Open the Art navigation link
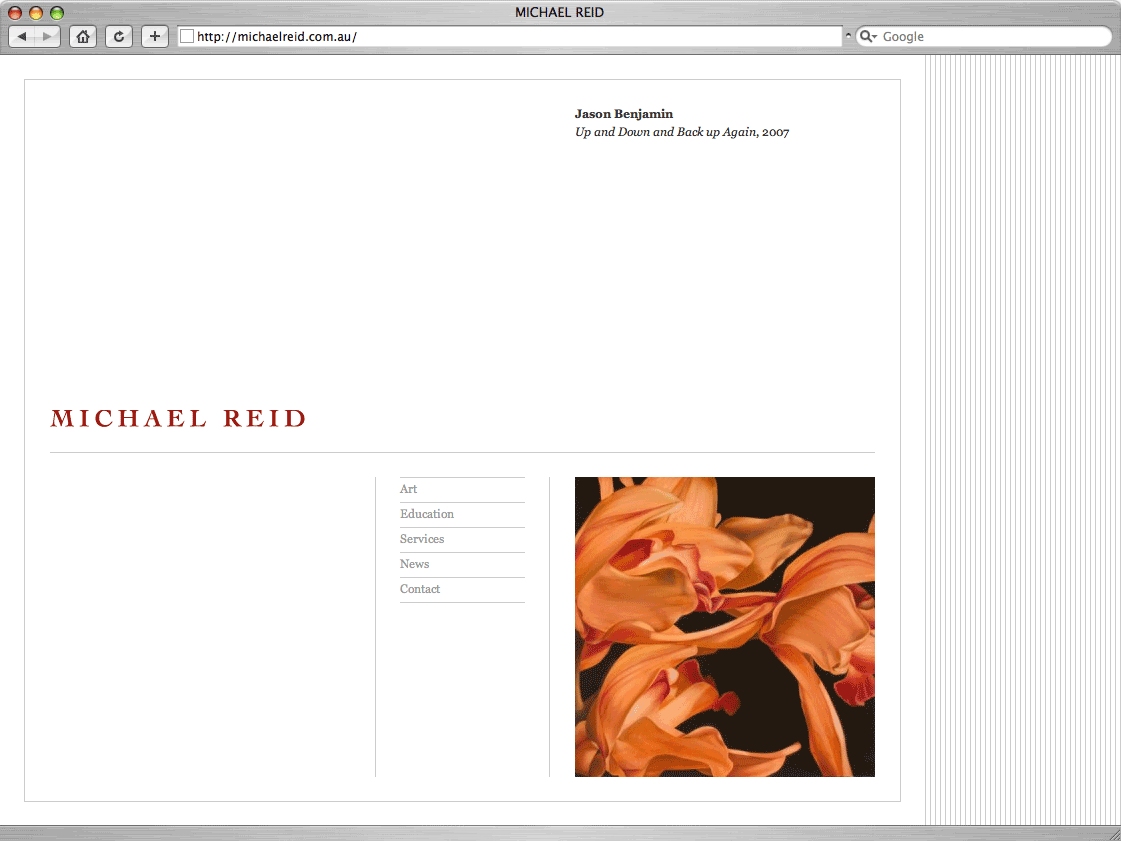Viewport: 1121px width, 841px height. (408, 489)
